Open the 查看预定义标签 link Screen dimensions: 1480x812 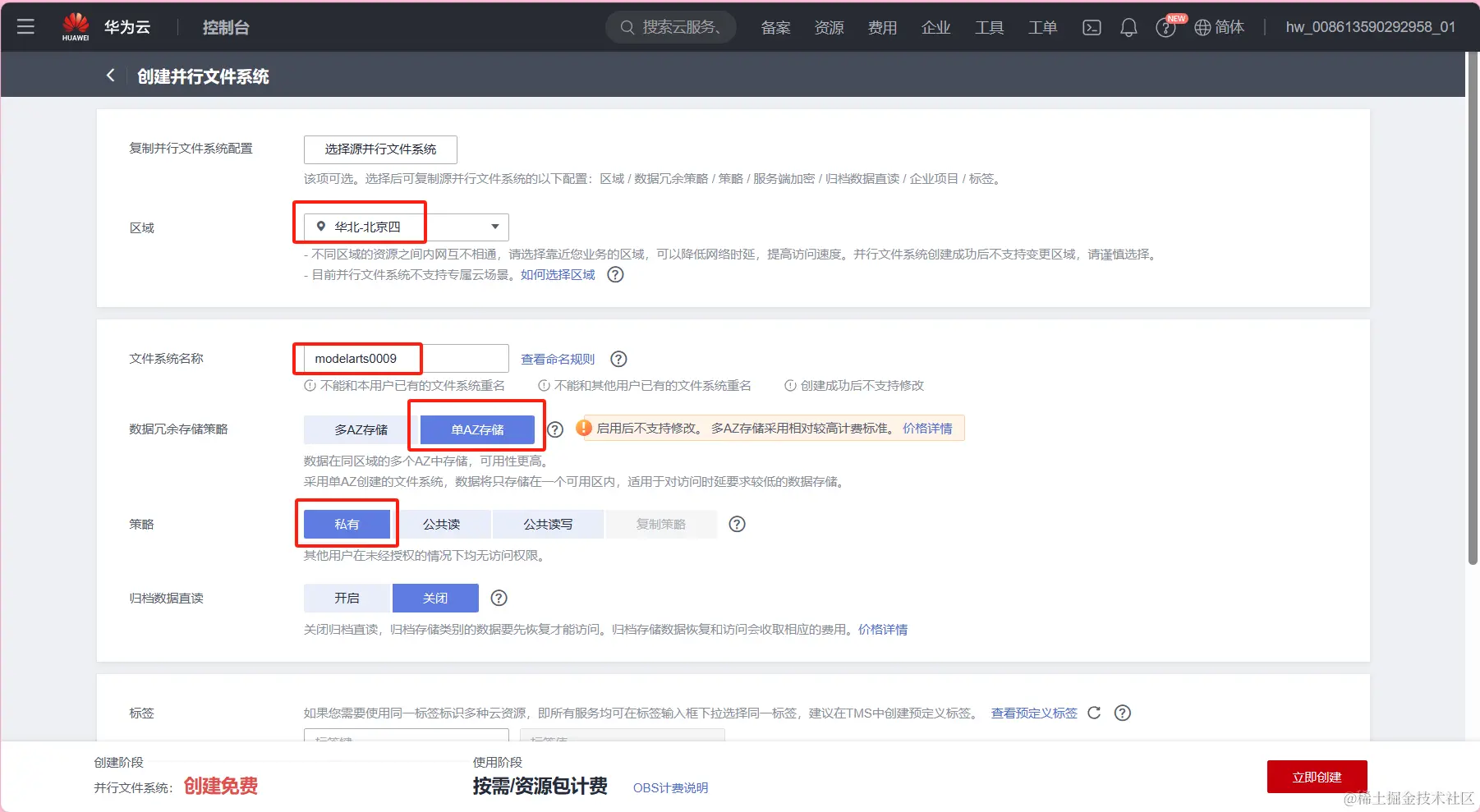1034,713
